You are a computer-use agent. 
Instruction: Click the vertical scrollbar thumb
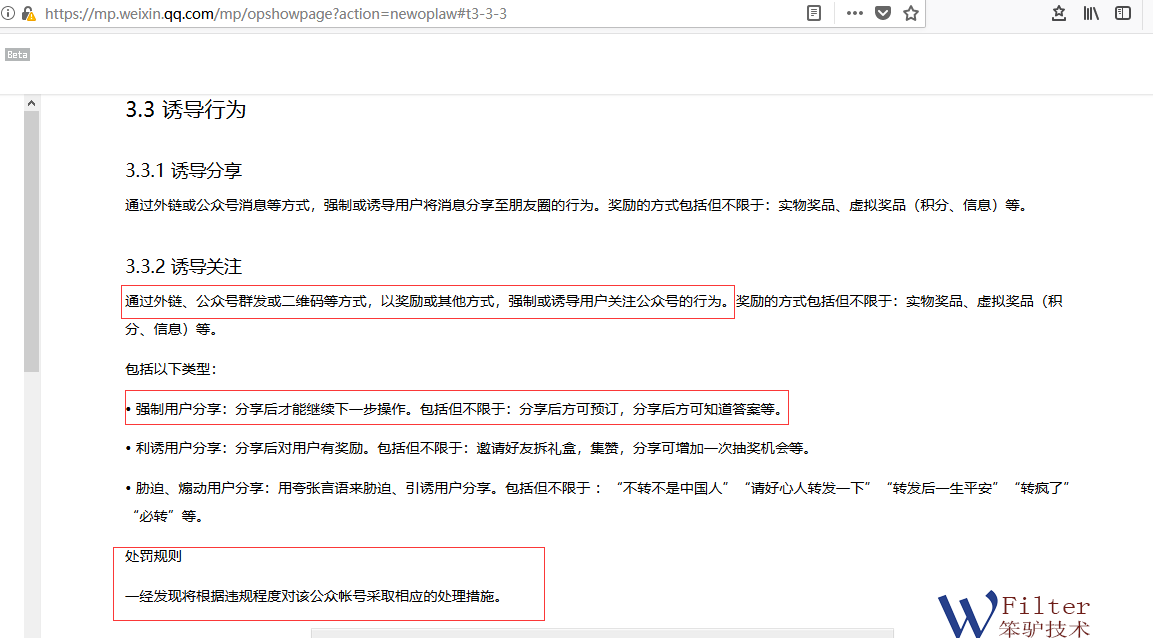click(31, 240)
